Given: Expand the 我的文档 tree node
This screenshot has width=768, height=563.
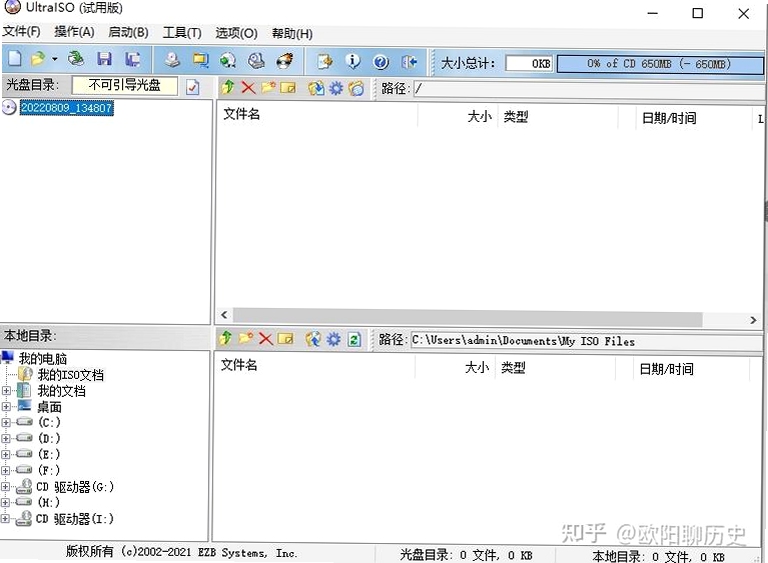Looking at the screenshot, I should (x=6, y=391).
